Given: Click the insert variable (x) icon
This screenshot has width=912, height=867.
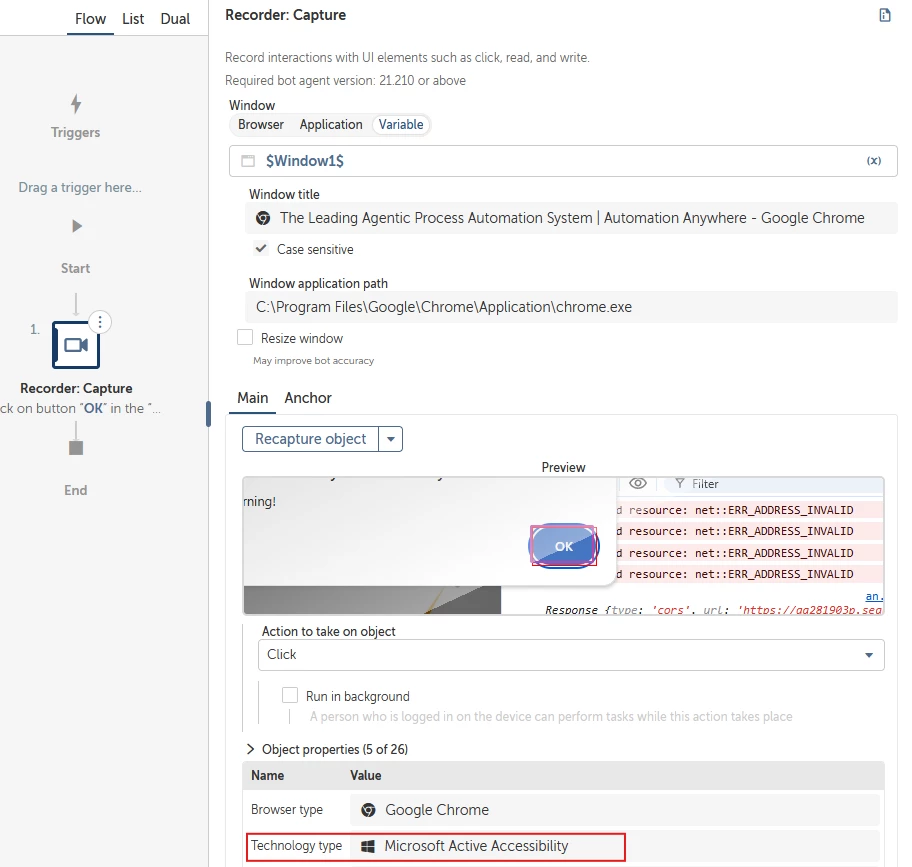Looking at the screenshot, I should click(874, 160).
